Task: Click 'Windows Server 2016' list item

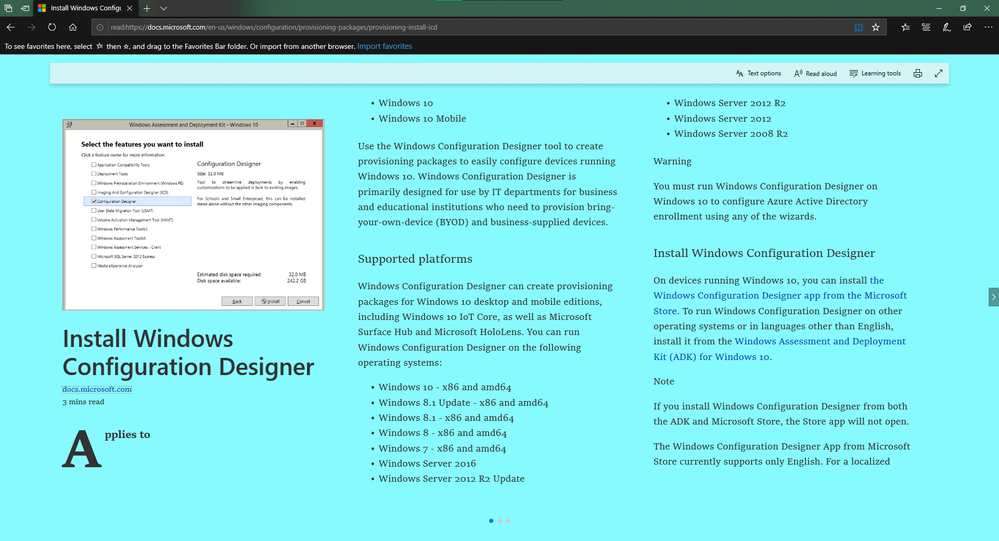Action: (x=427, y=463)
